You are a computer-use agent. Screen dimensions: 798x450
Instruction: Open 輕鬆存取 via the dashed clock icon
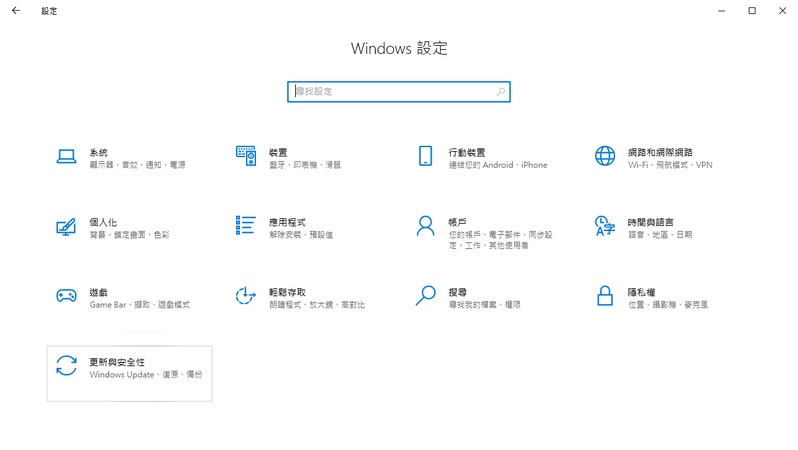click(x=245, y=296)
